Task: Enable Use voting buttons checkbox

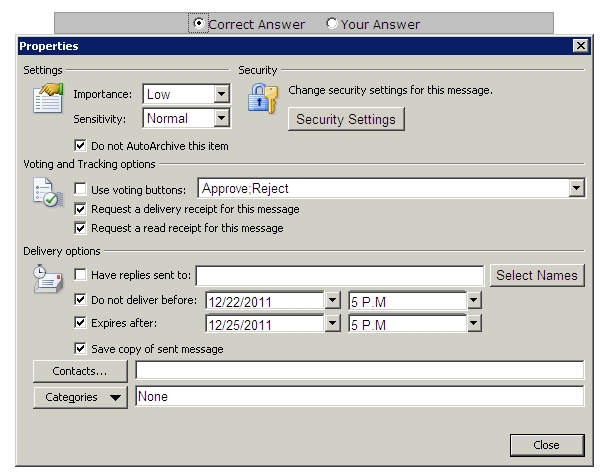Action: point(80,189)
